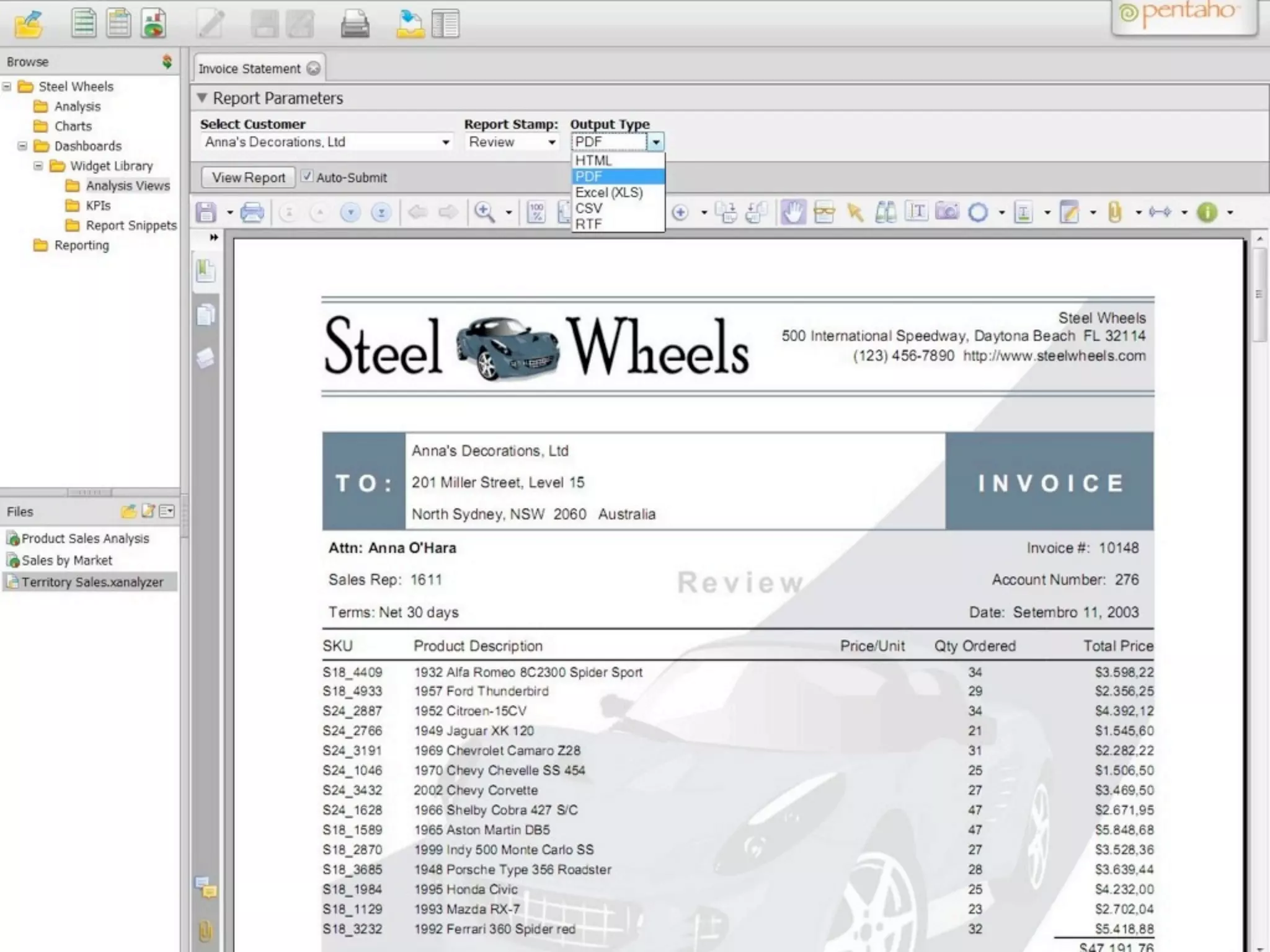The width and height of the screenshot is (1270, 952).
Task: Choose Excel (XLS) from output list
Action: click(609, 193)
